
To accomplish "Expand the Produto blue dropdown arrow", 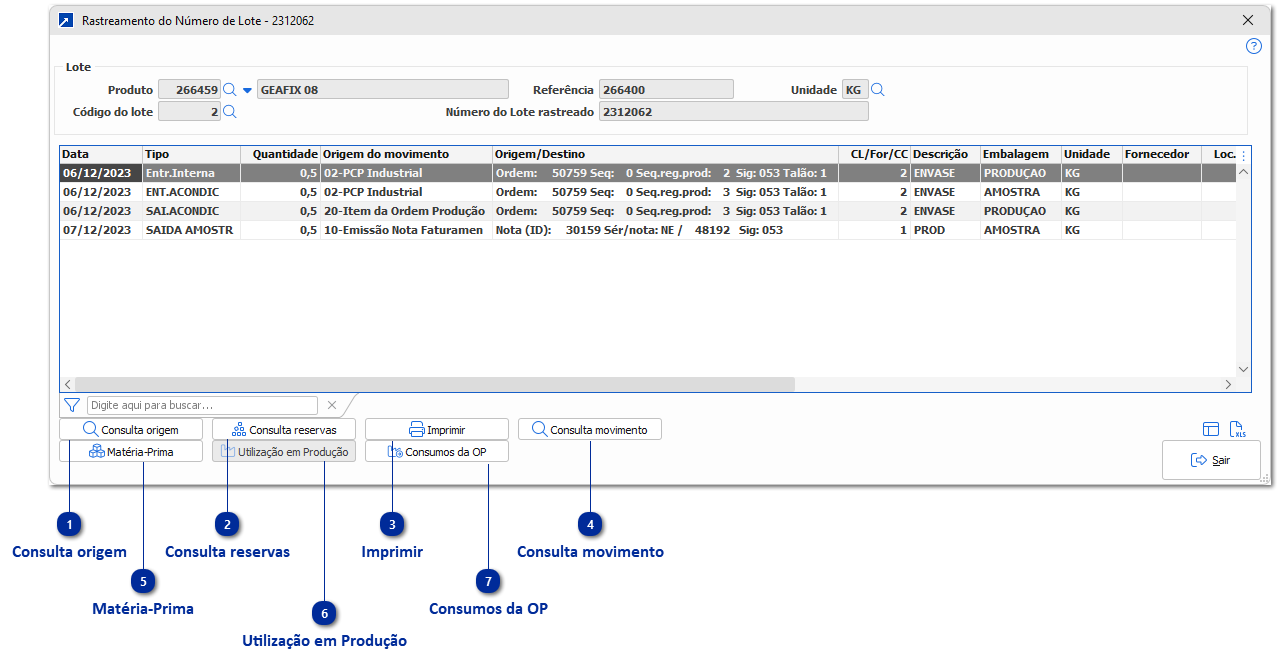I will pyautogui.click(x=247, y=90).
